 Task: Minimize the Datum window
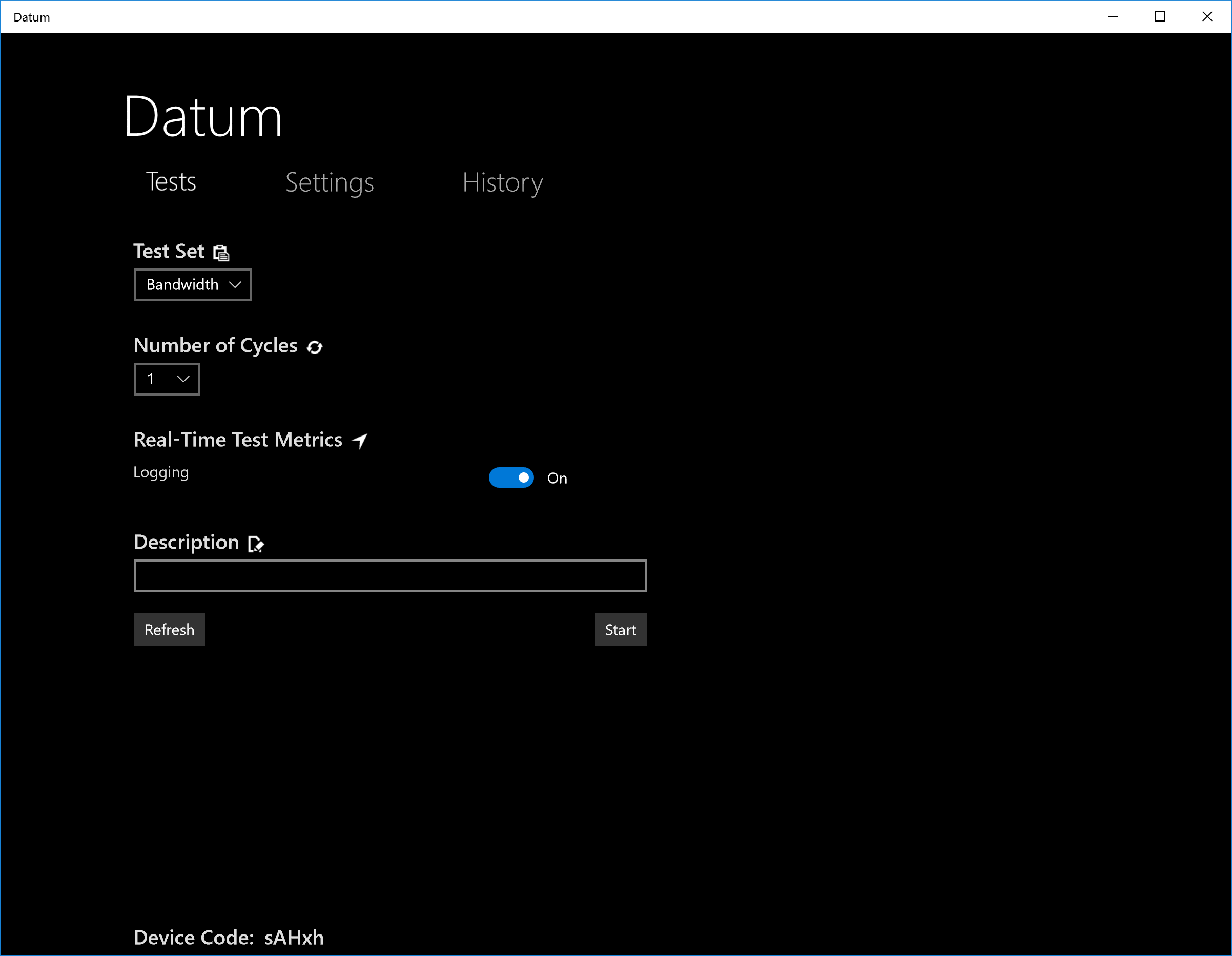(x=1113, y=16)
